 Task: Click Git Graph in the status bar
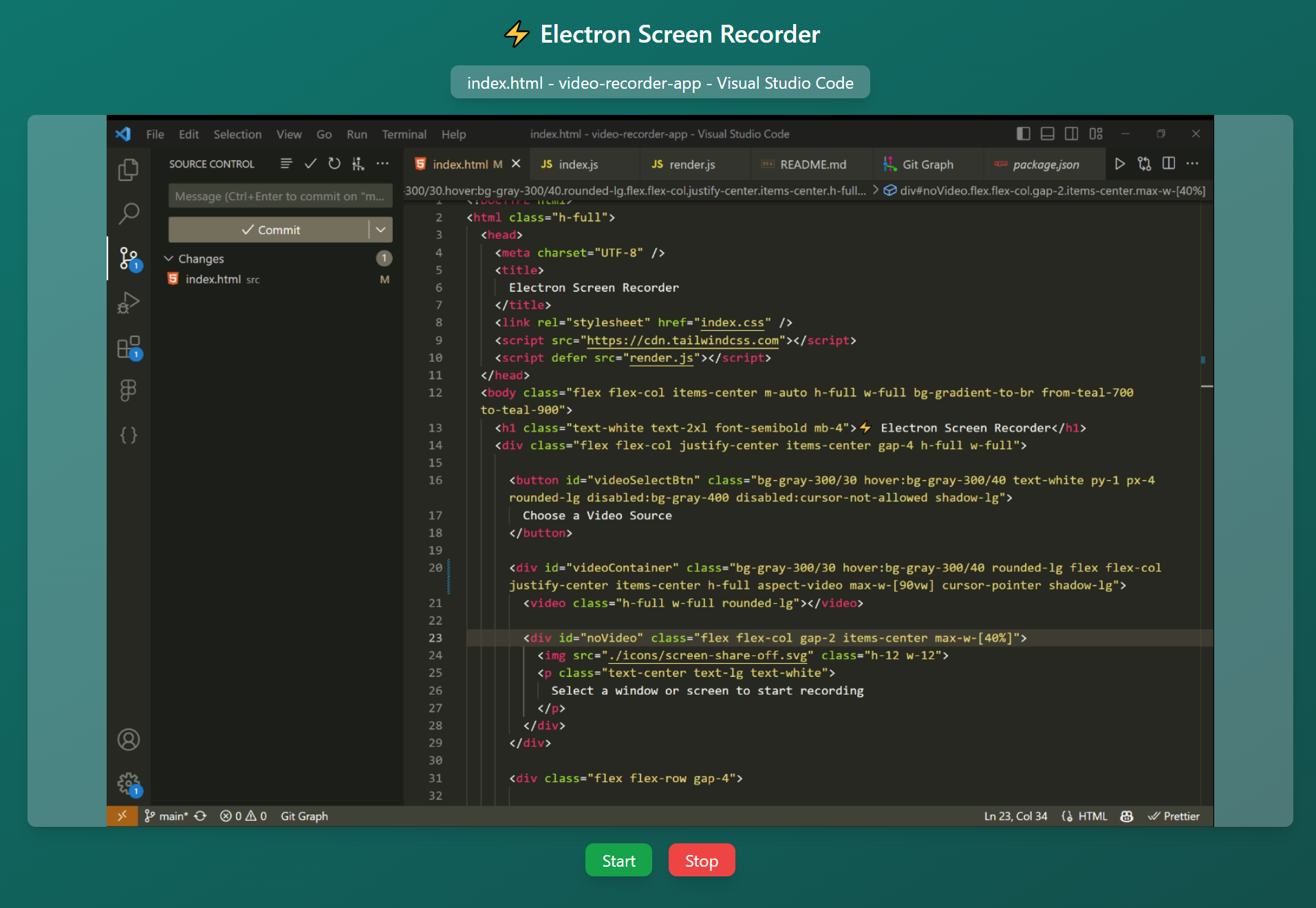304,816
